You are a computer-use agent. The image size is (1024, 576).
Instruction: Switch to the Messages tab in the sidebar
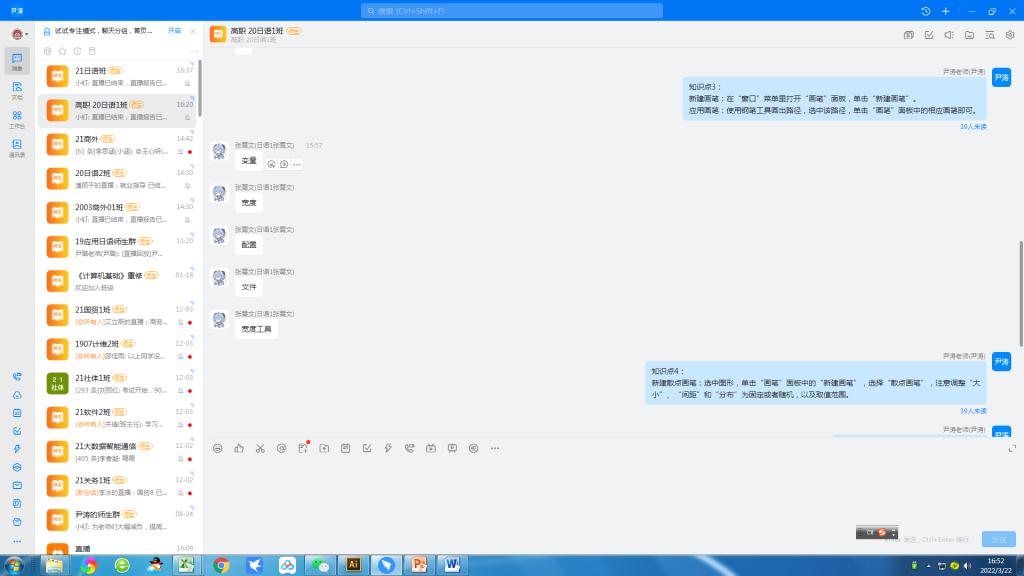(x=17, y=61)
